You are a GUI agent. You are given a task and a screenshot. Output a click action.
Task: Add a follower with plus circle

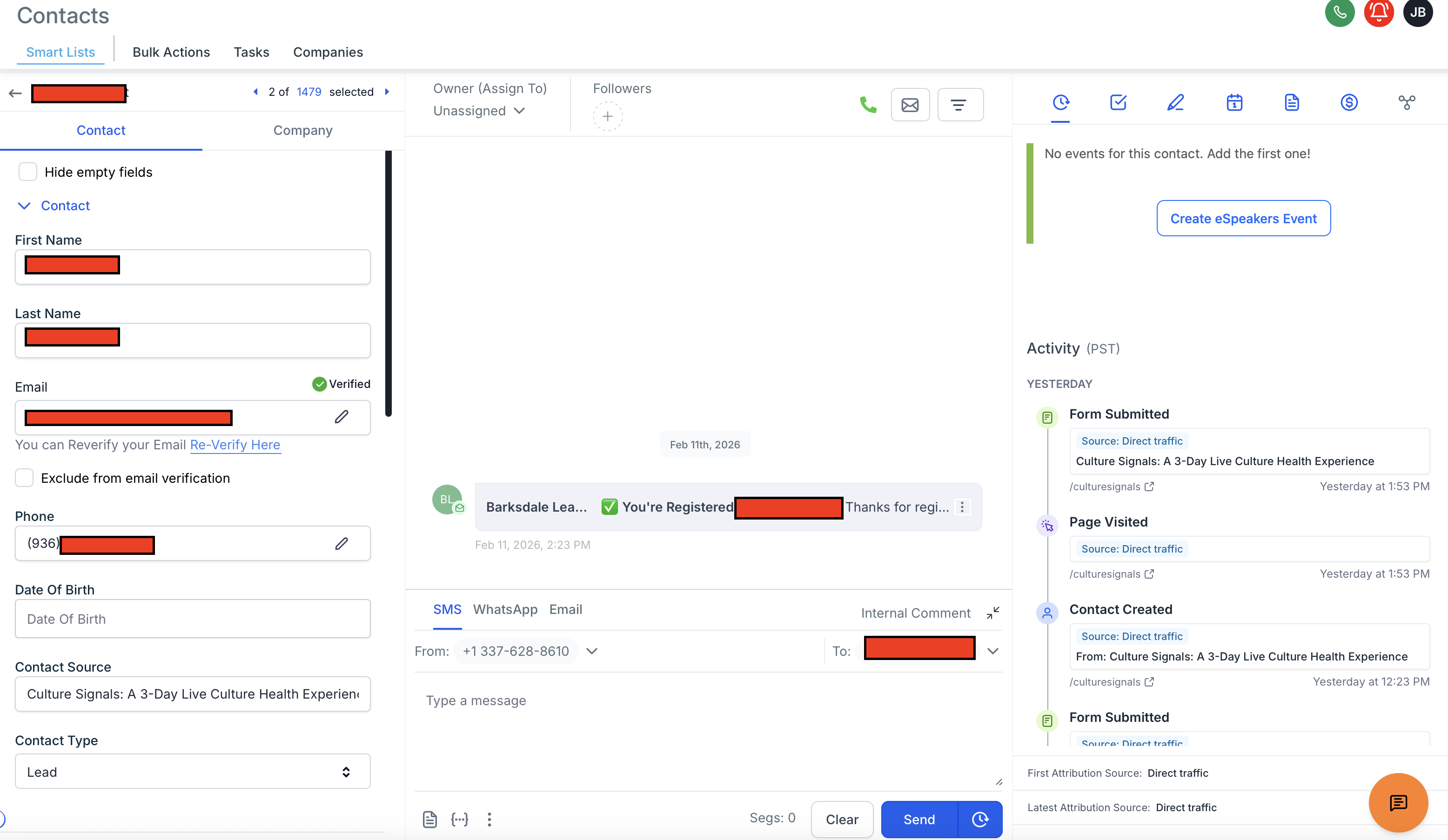pyautogui.click(x=607, y=117)
